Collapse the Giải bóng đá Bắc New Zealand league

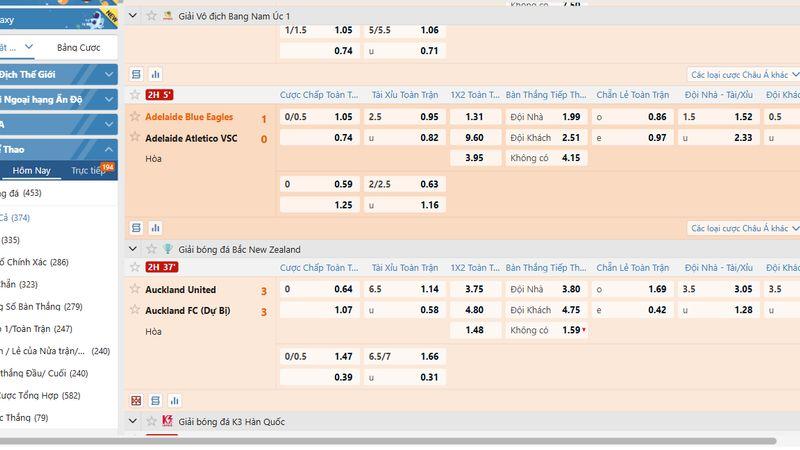133,249
